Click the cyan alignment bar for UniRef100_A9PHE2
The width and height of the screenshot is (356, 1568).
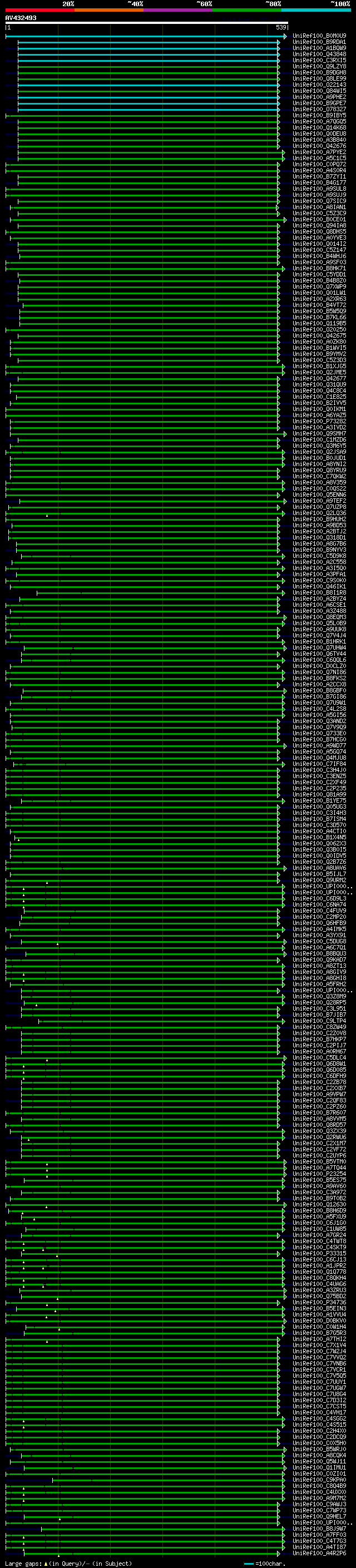[x=149, y=97]
